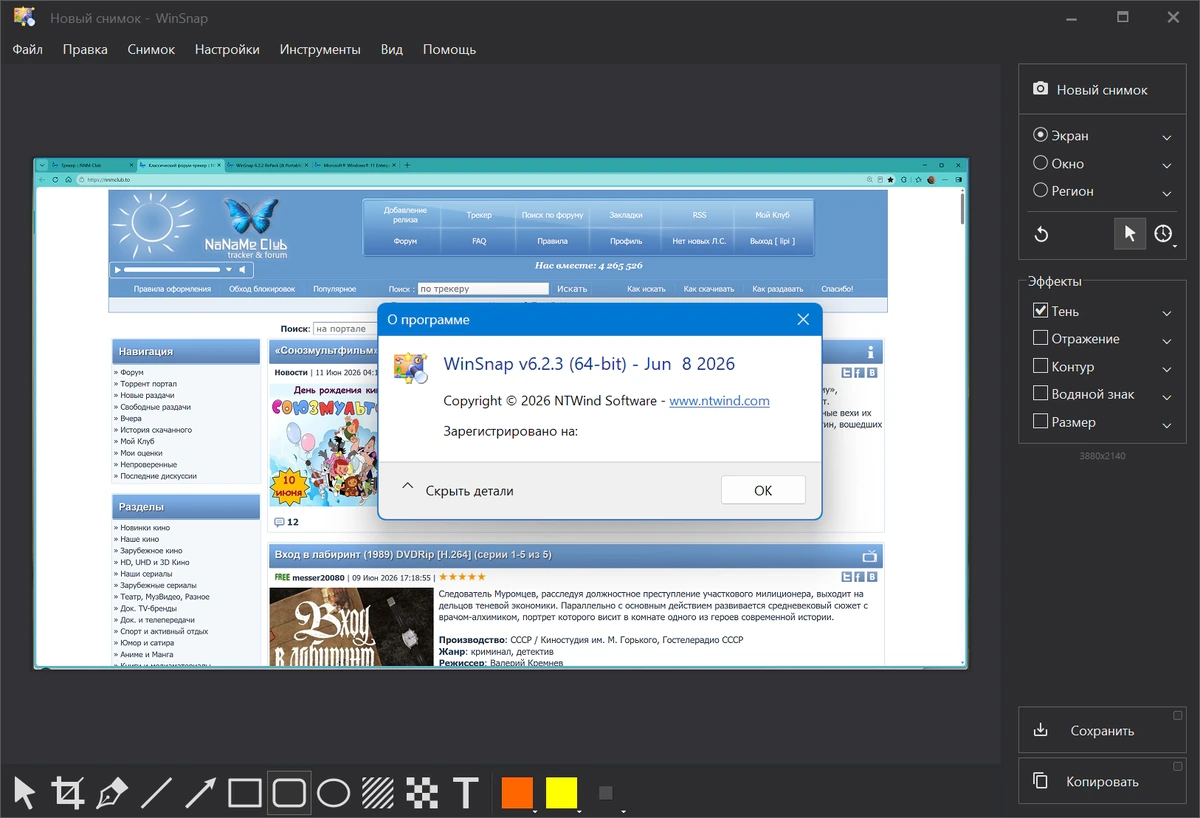
Task: Enable the Контур effect checkbox
Action: pos(1040,366)
